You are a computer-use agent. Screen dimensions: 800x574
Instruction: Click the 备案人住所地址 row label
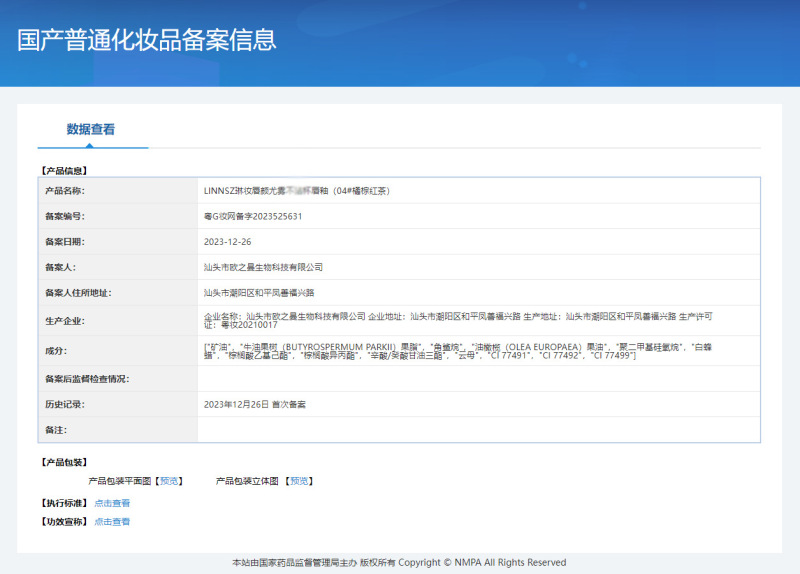(78, 293)
